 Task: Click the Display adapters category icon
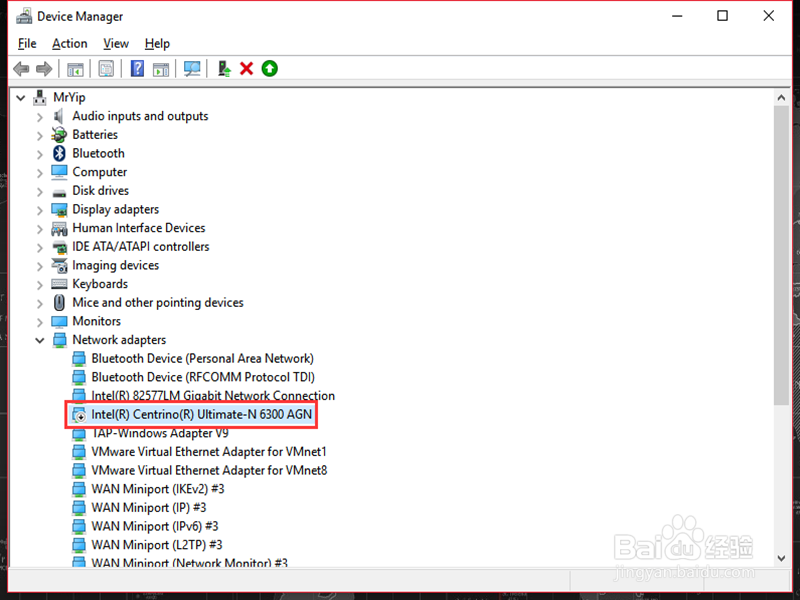click(x=59, y=210)
